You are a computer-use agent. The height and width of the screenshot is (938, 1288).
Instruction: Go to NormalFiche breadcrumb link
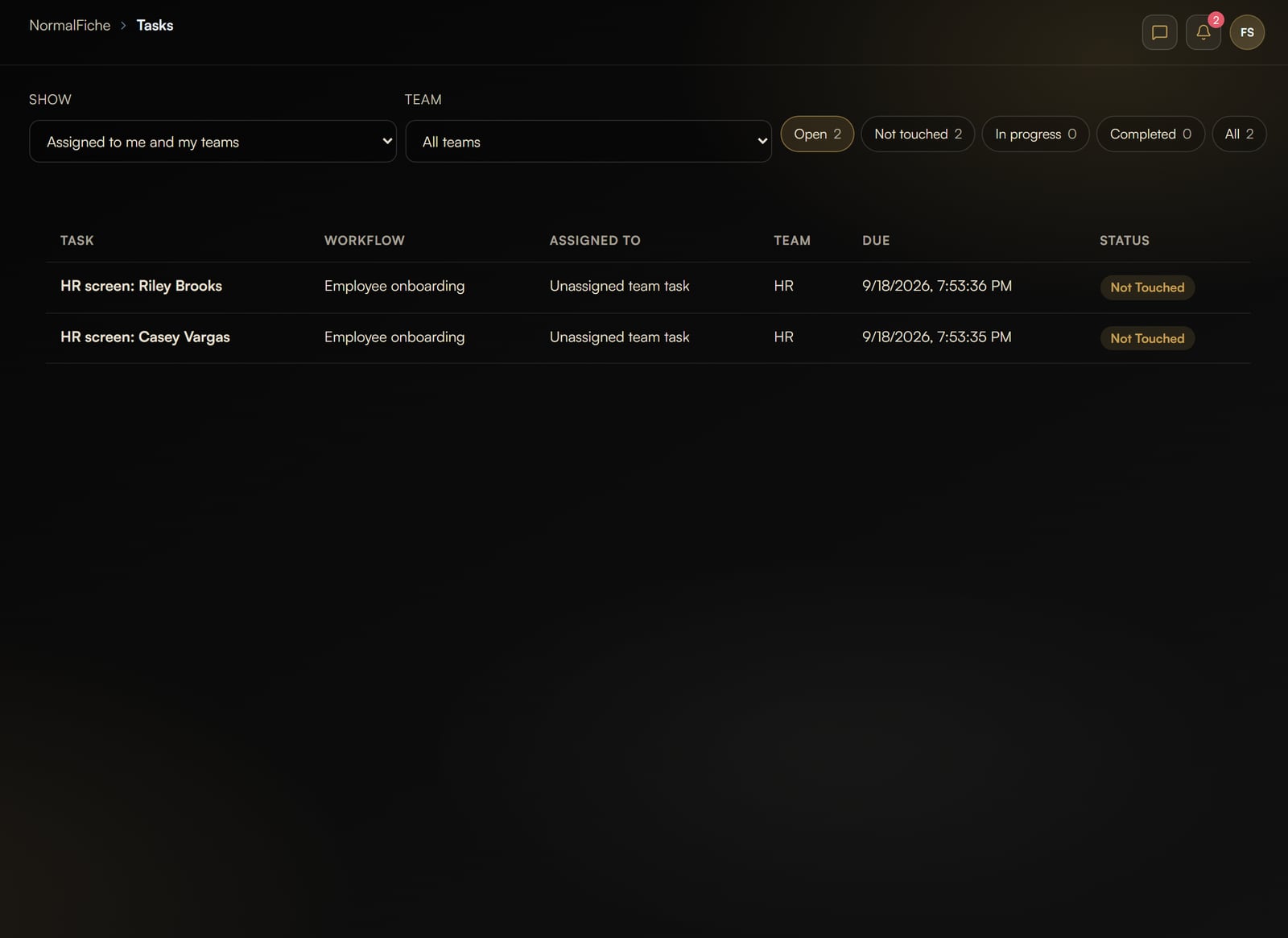click(x=70, y=26)
